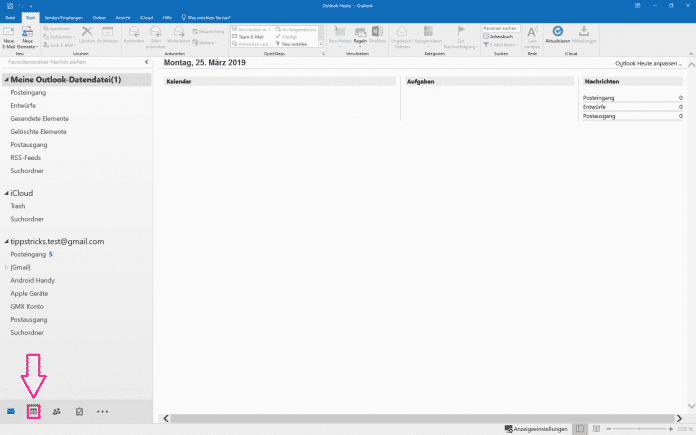
Task: Switch to the Ansicht ribbon tab
Action: 124,18
